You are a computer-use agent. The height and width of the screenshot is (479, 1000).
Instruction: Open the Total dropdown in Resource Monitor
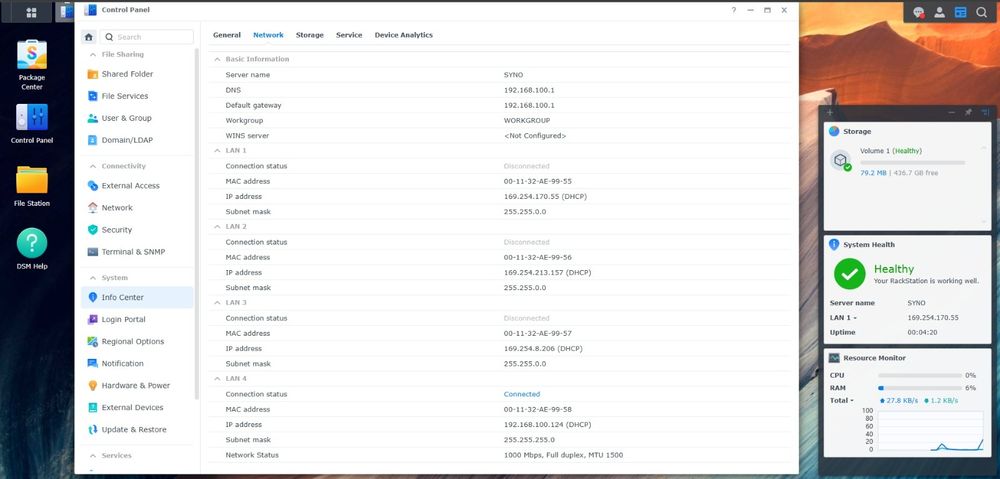click(x=842, y=401)
